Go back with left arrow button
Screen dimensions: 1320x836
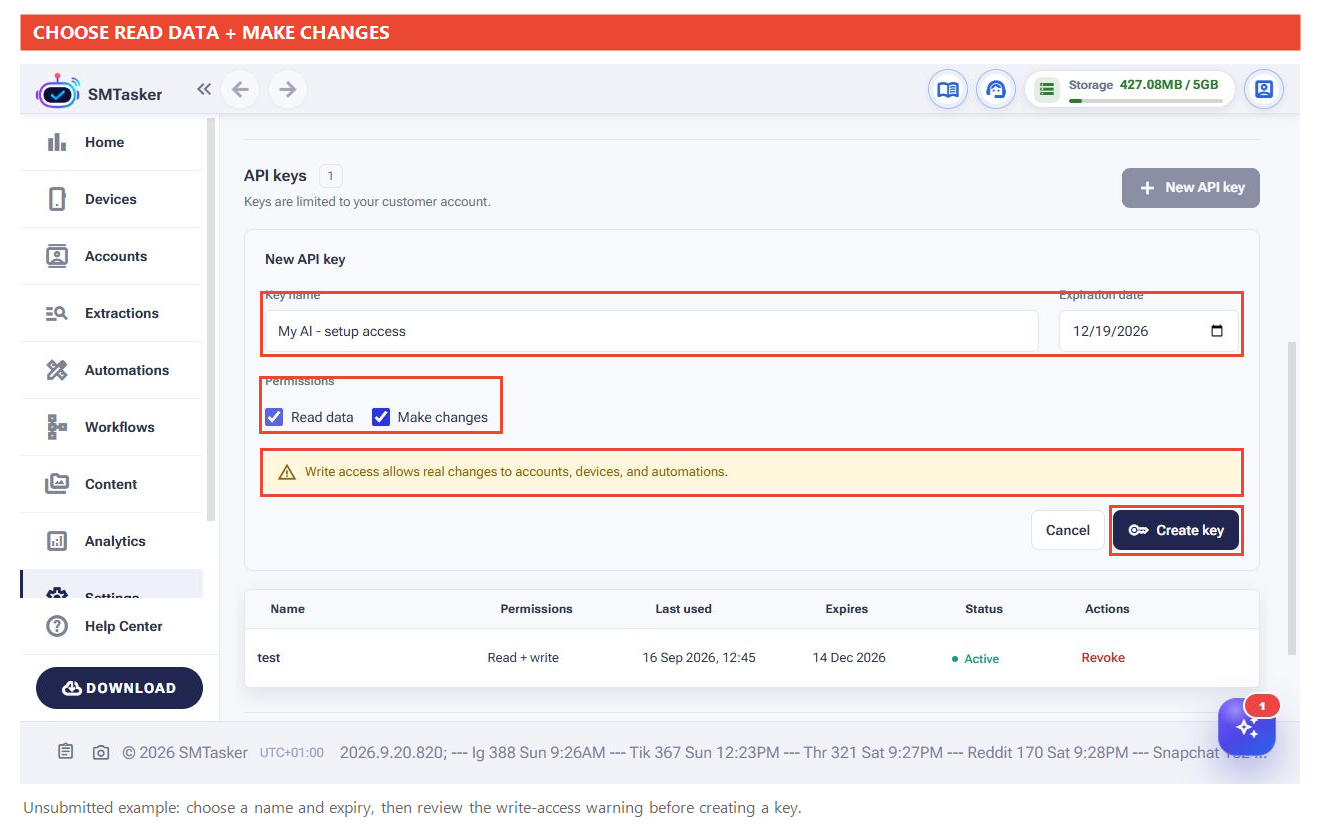(240, 90)
